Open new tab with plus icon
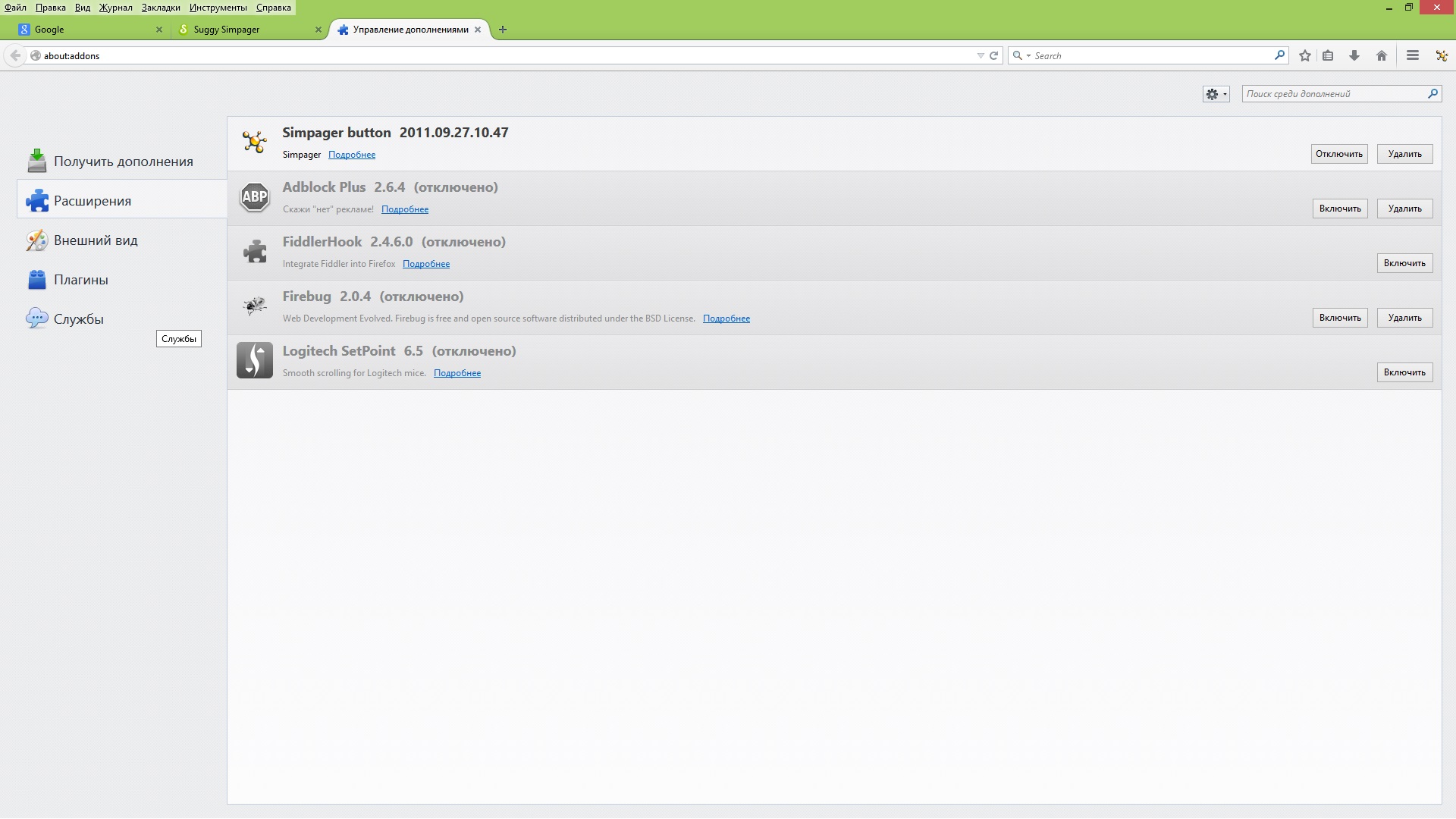1456x819 pixels. coord(502,30)
